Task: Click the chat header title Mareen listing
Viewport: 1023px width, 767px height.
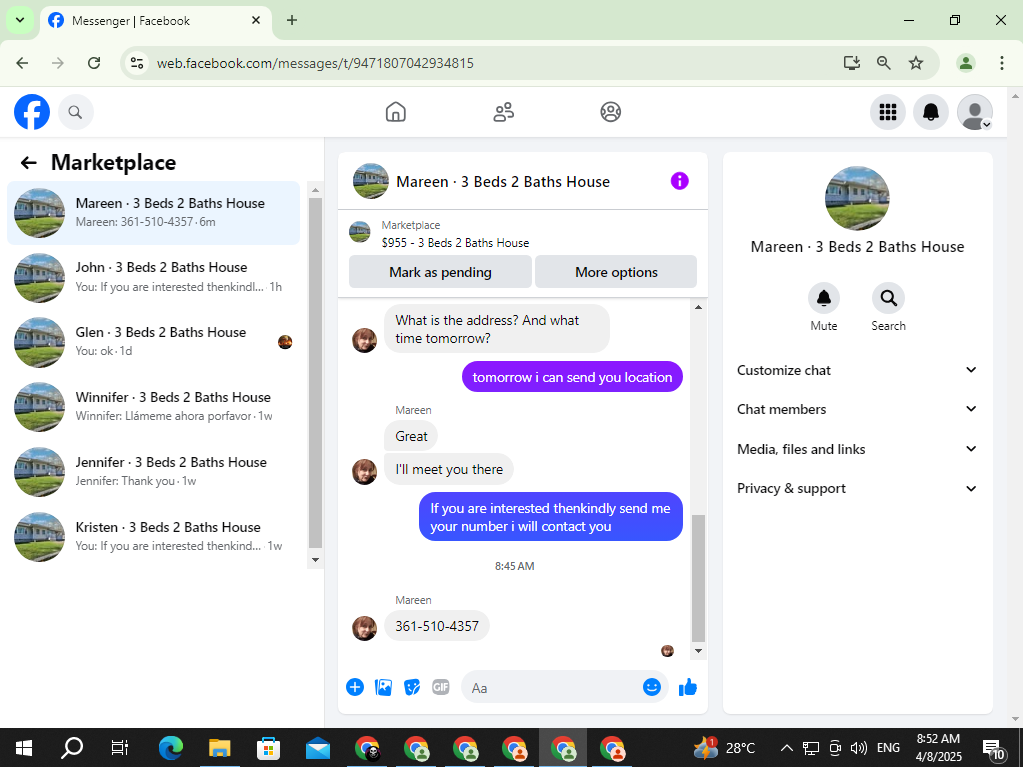Action: [502, 181]
